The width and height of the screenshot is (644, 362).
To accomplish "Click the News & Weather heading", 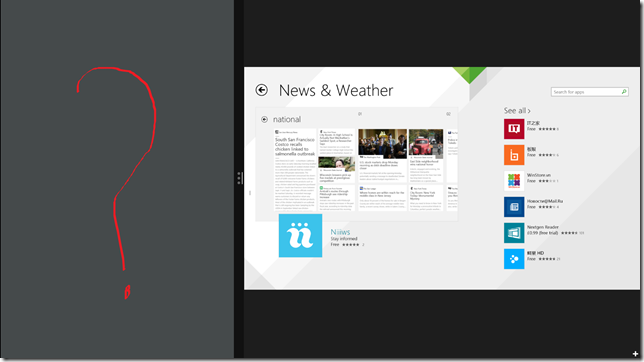I will coord(336,90).
